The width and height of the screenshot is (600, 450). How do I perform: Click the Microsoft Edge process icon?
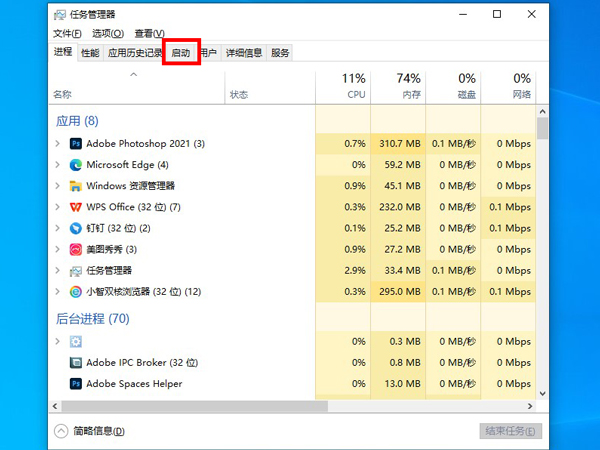coord(76,165)
